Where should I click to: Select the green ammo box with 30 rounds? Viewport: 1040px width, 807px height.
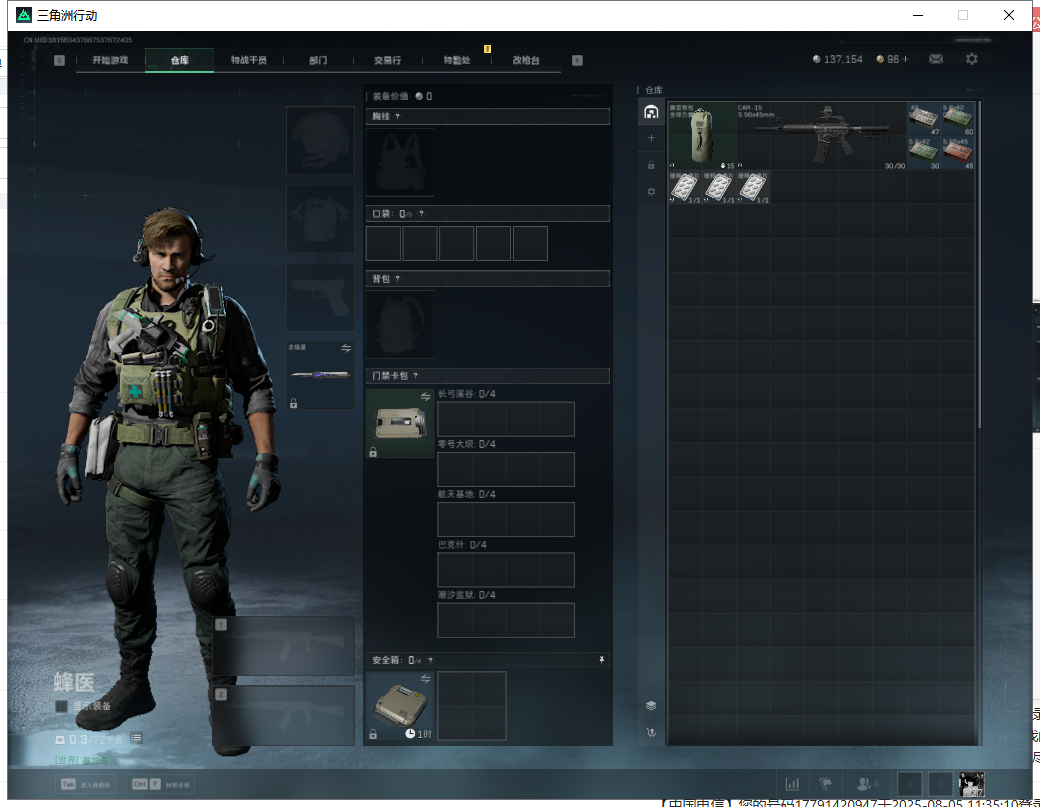point(924,153)
